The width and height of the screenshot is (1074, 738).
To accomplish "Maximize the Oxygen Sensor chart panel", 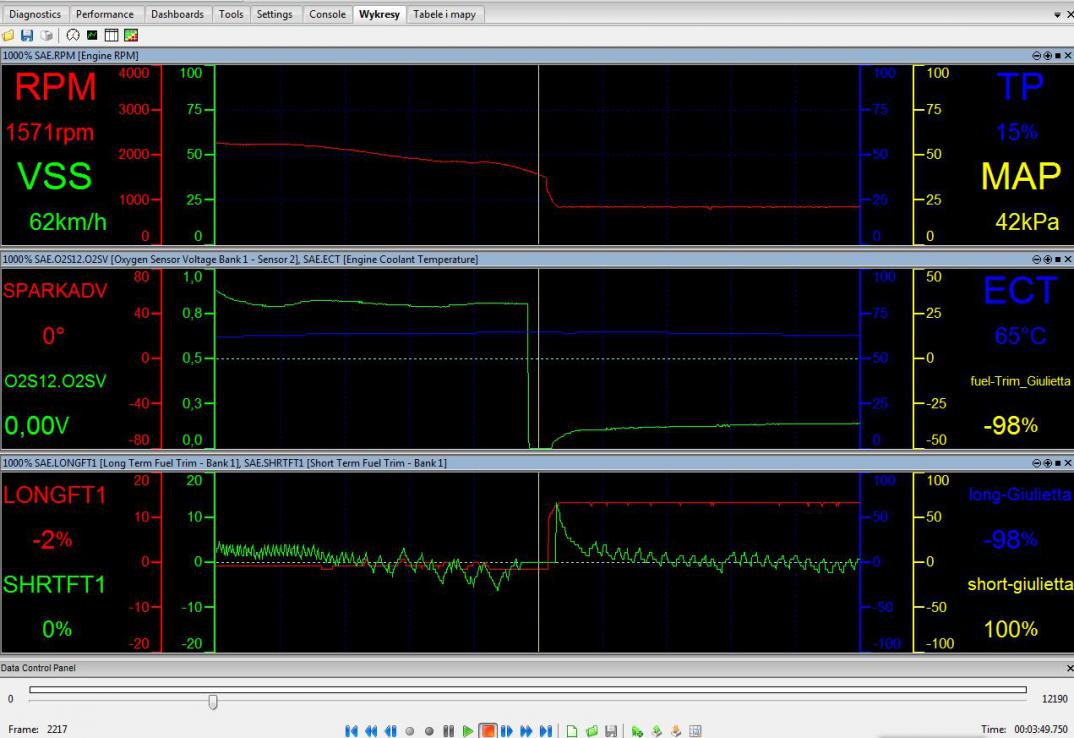I will 1058,259.
